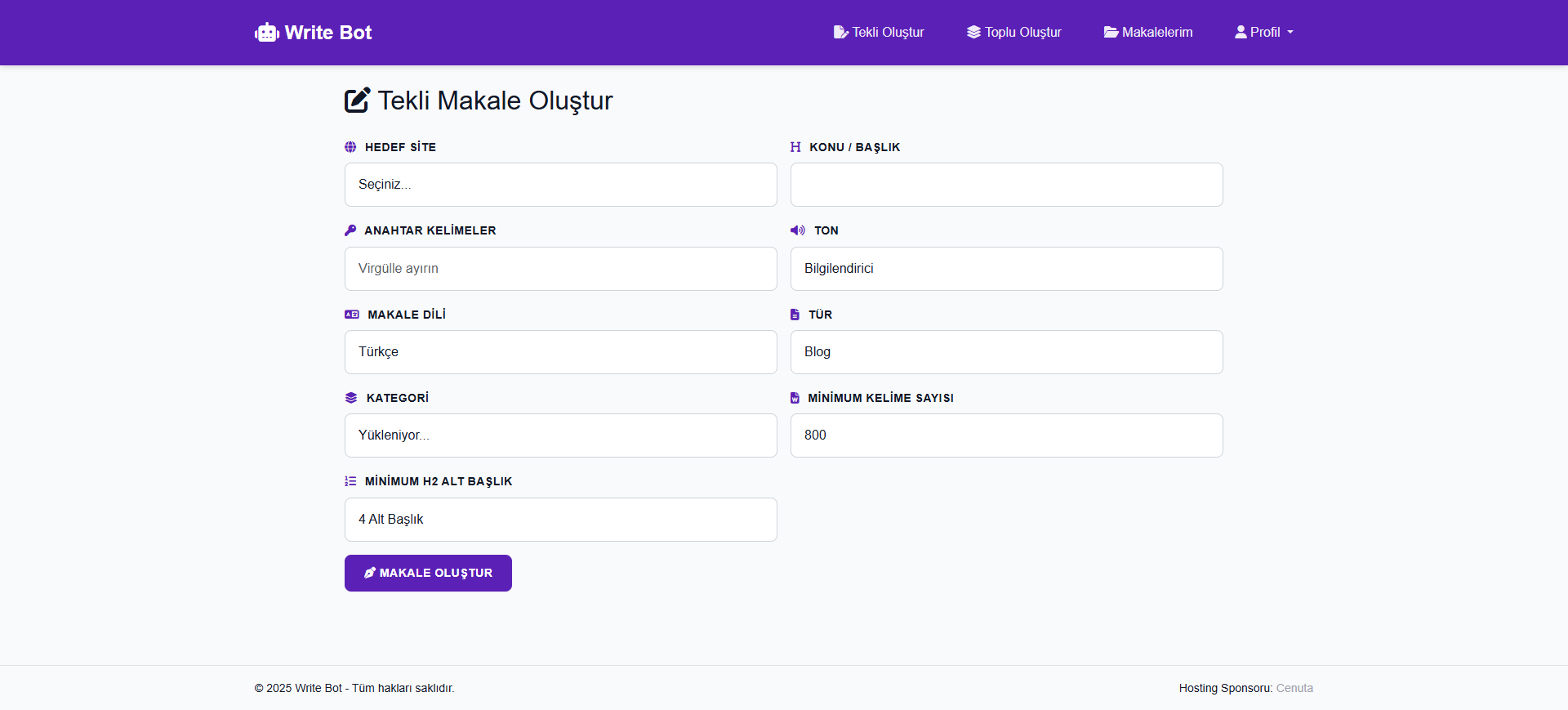
Task: Open the 4 Alt Başlık dropdown
Action: [561, 520]
